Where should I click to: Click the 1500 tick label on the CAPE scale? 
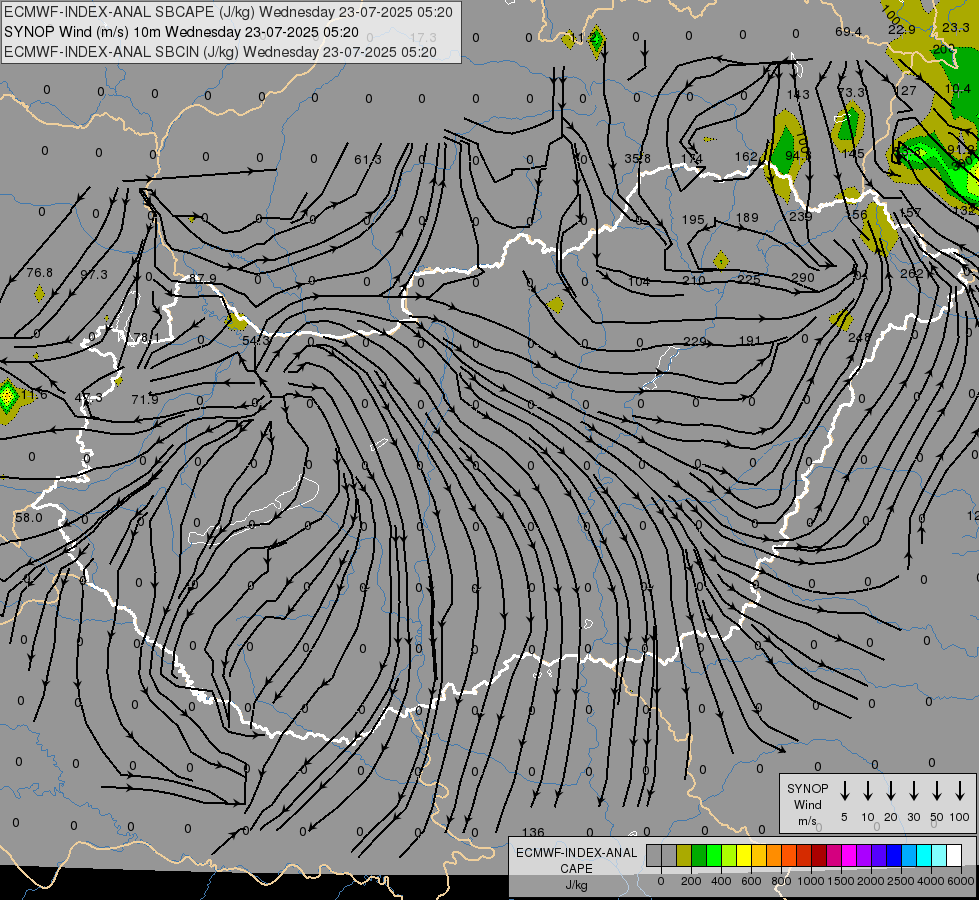[840, 881]
